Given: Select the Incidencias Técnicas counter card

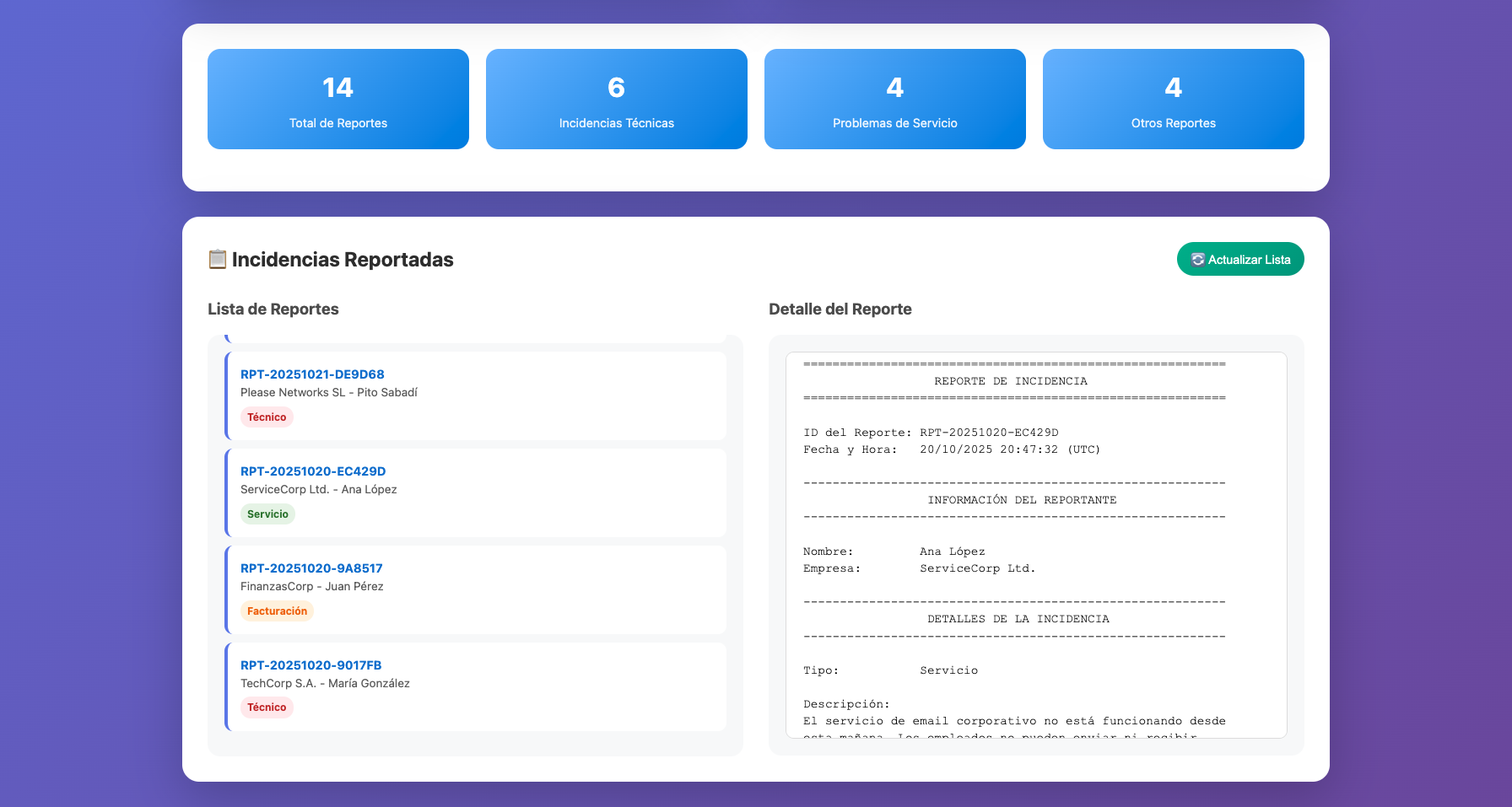Looking at the screenshot, I should pos(616,99).
